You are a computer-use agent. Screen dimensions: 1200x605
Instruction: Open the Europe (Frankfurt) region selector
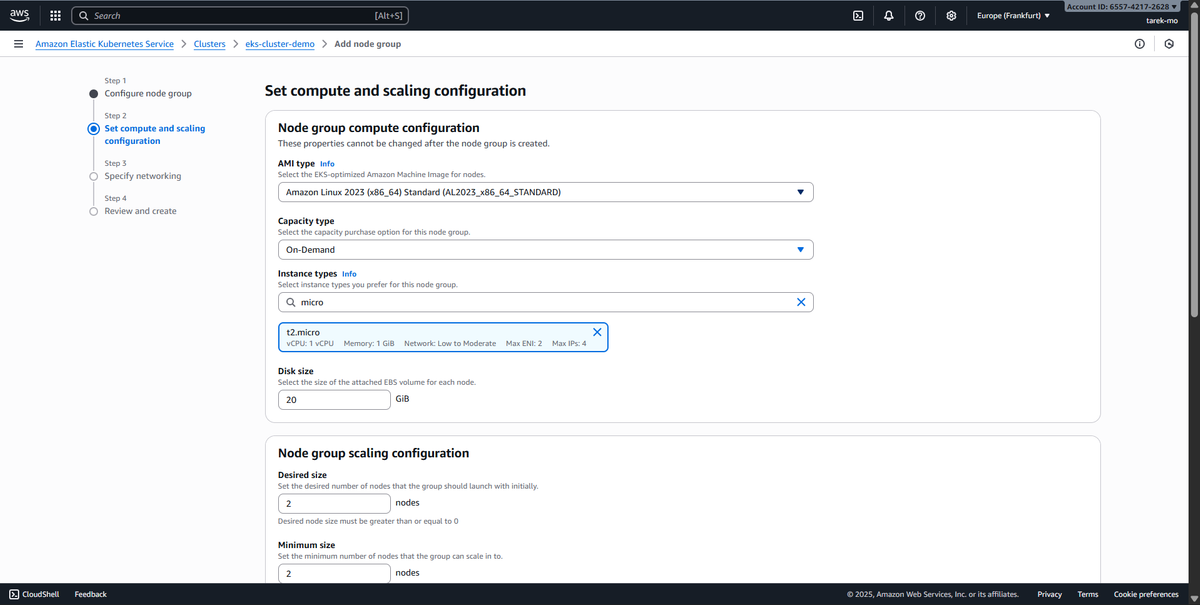click(1013, 16)
